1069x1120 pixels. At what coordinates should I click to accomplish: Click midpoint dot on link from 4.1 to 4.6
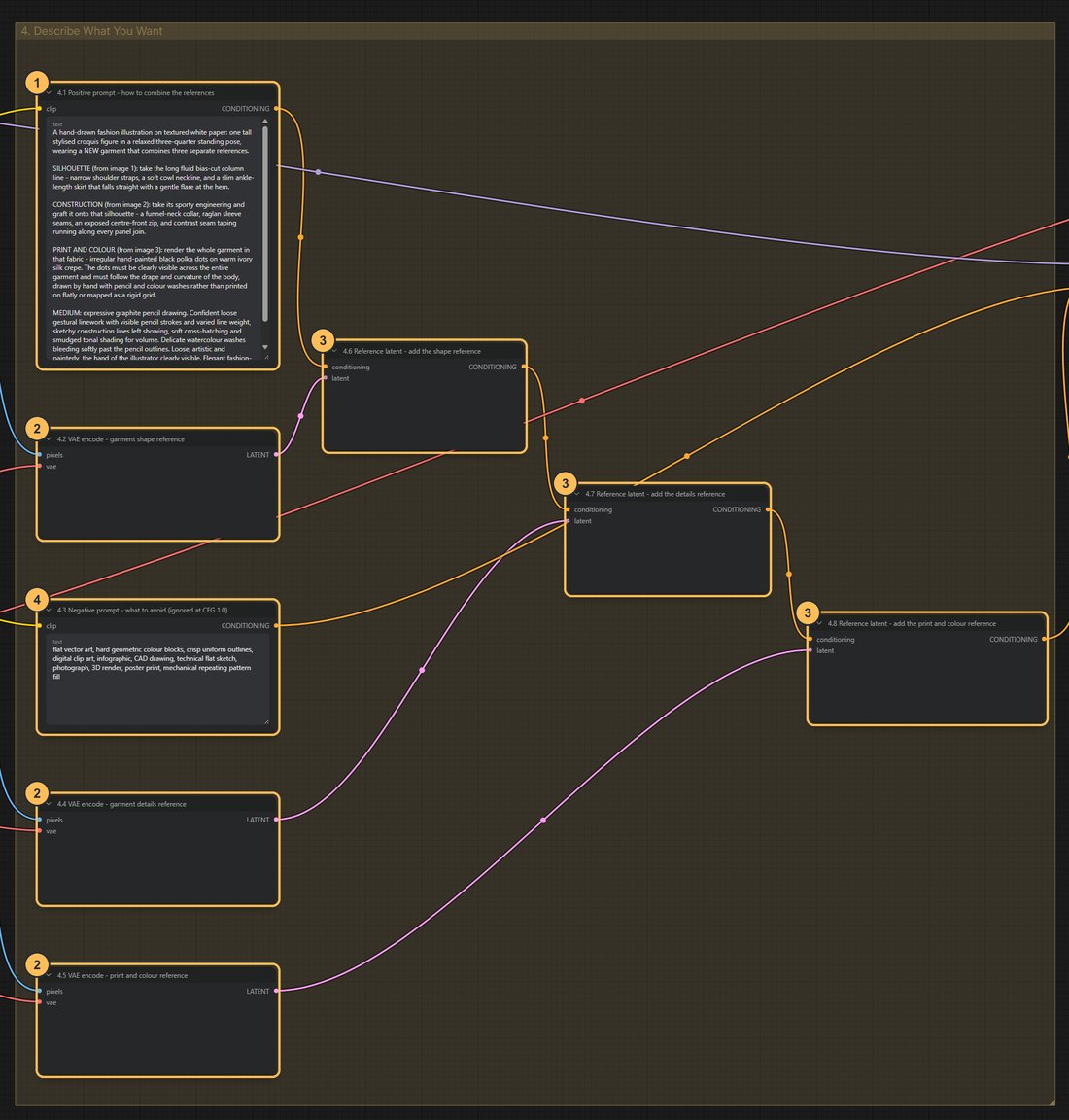point(300,237)
